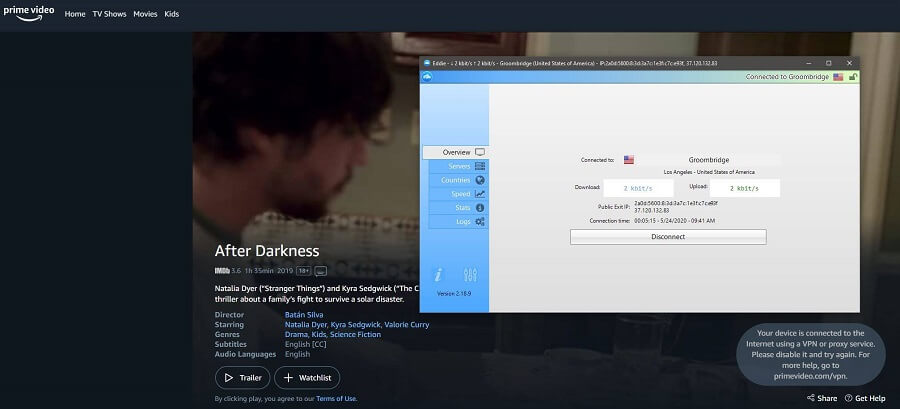Open TV Shows in Prime Video navigation
900x409 pixels.
(x=109, y=14)
